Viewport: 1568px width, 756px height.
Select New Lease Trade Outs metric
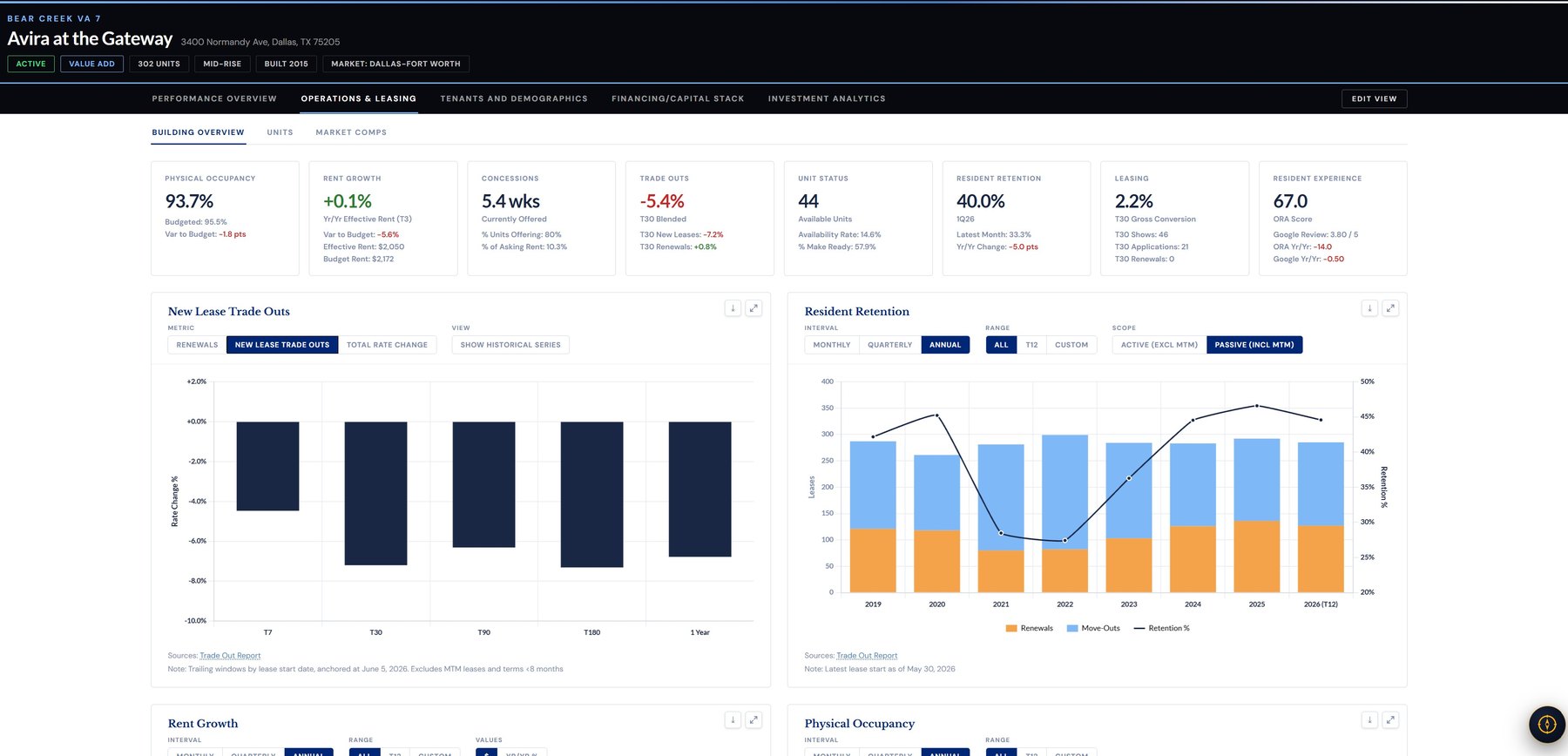tap(282, 345)
